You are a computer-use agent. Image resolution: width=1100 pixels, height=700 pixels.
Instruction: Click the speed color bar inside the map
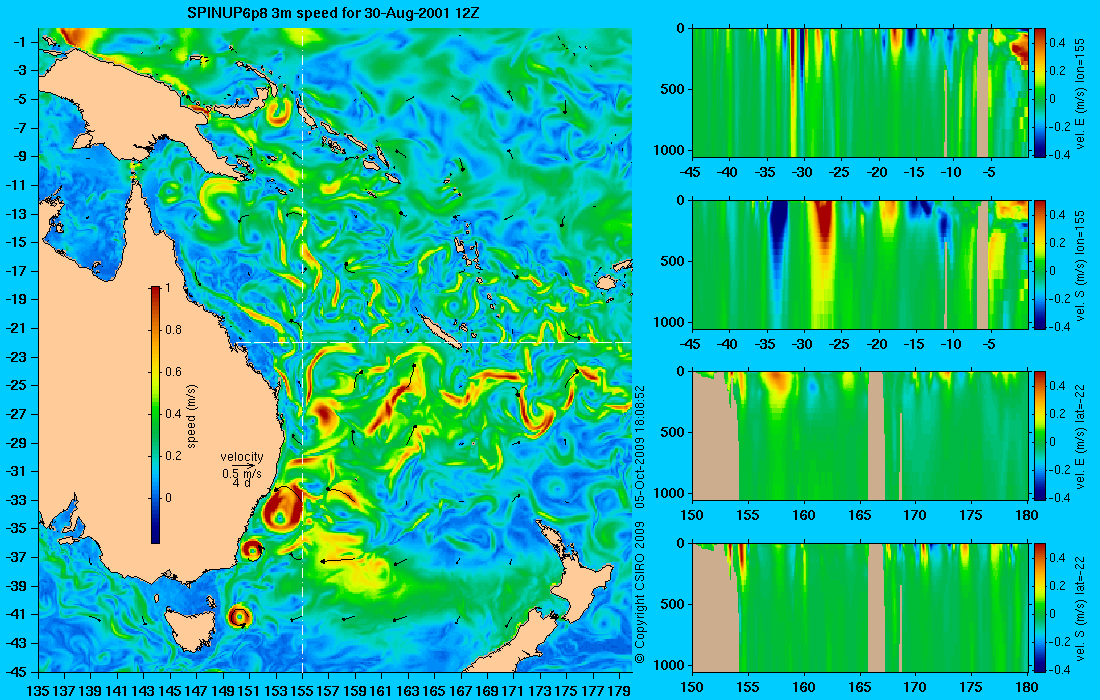tap(155, 415)
